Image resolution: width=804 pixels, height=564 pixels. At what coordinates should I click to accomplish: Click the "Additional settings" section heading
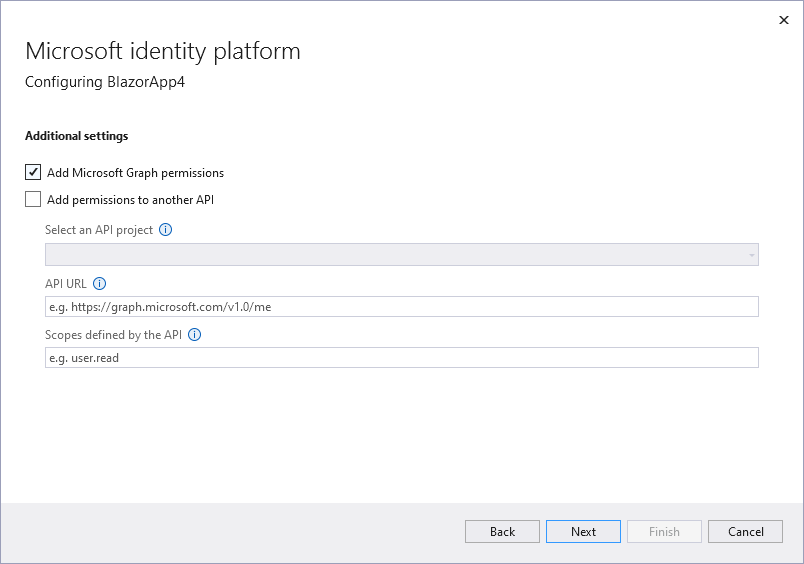[76, 136]
